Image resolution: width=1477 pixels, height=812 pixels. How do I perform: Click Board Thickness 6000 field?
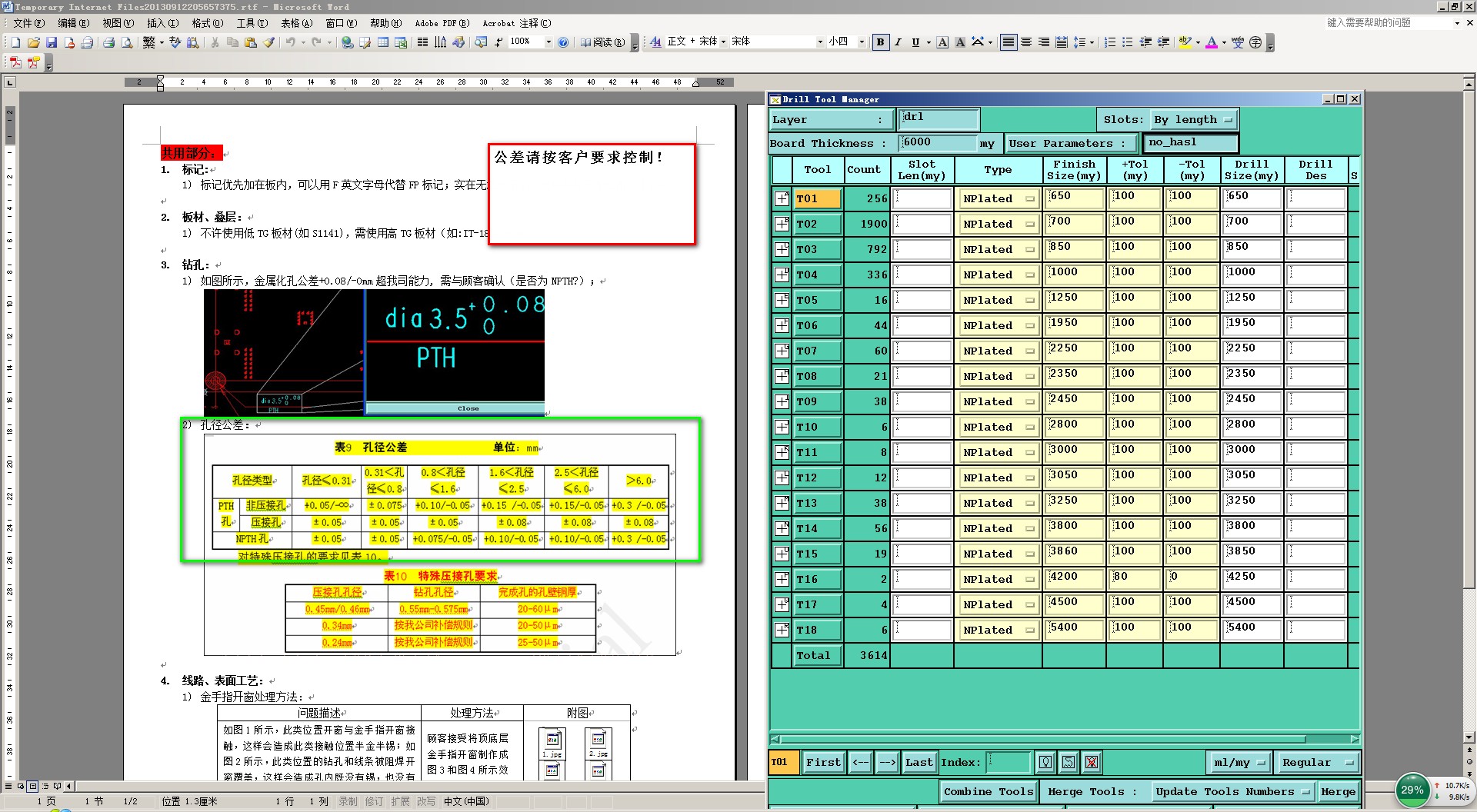point(938,142)
